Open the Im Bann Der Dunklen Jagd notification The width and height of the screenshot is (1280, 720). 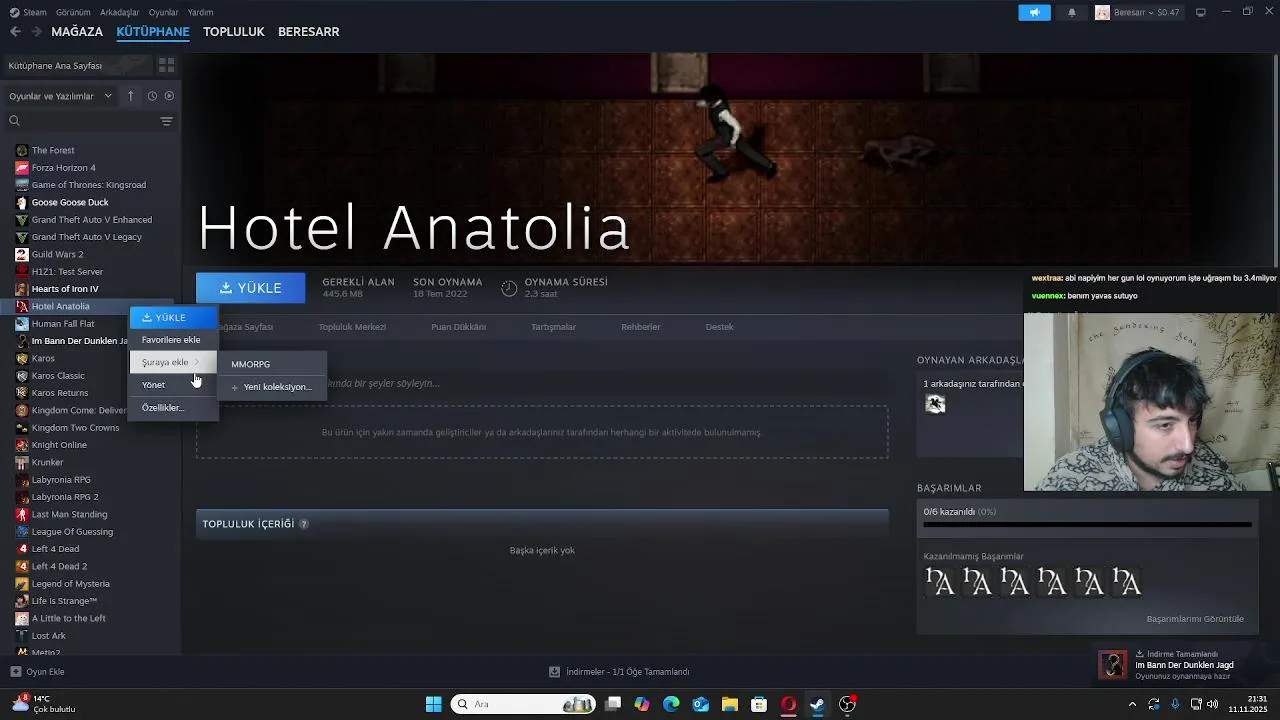pos(1183,665)
